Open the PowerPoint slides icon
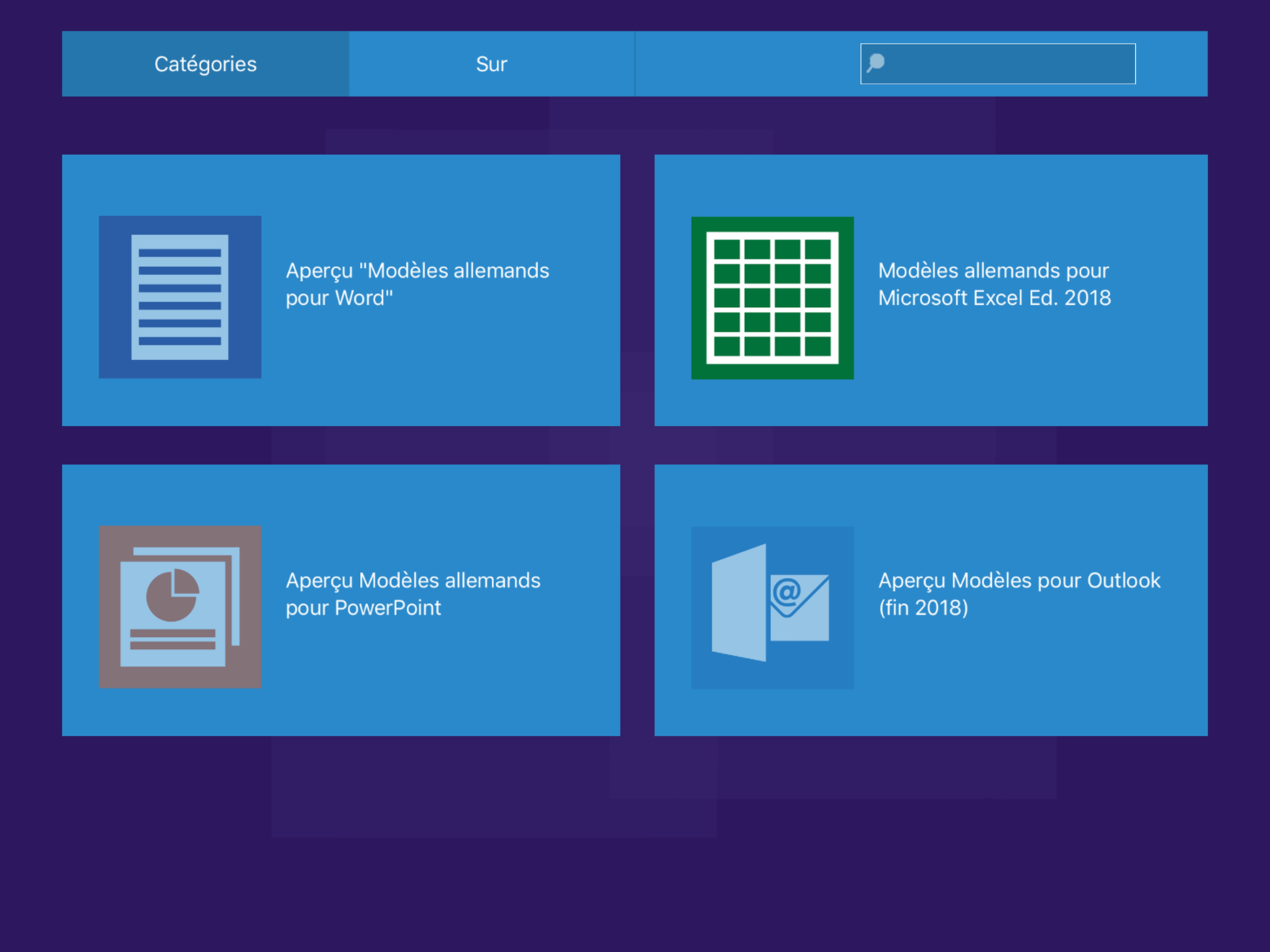This screenshot has width=1270, height=952. point(180,607)
